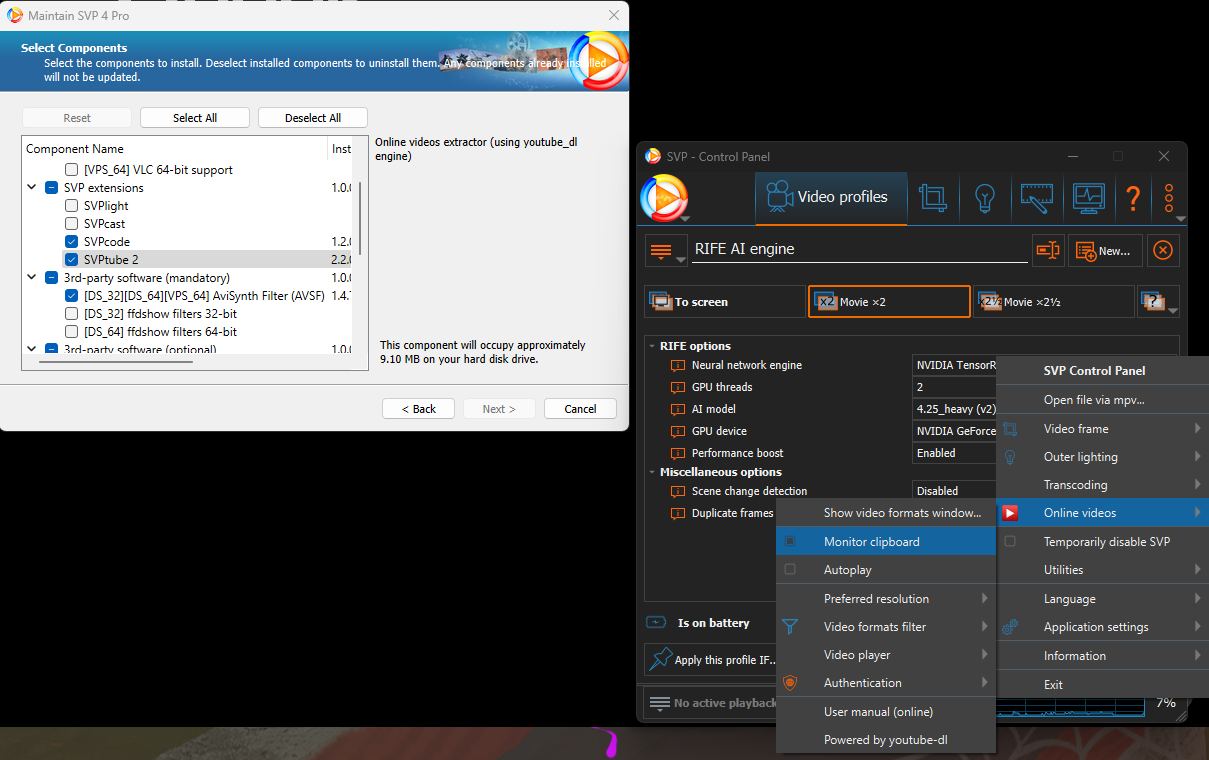
Task: Click the rename profile icon
Action: (x=1048, y=251)
